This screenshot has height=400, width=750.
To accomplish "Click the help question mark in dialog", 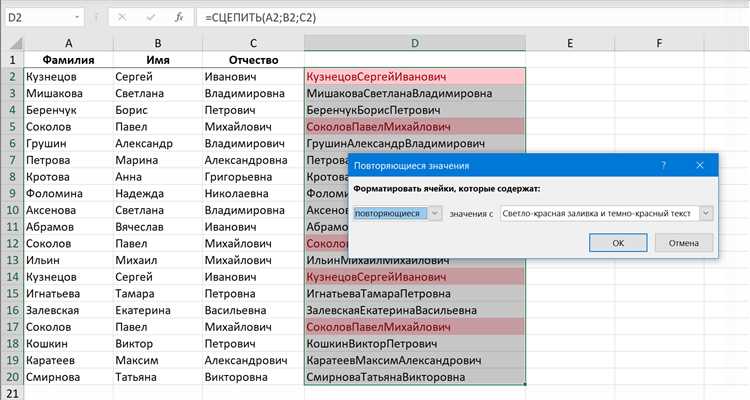I will click(663, 166).
